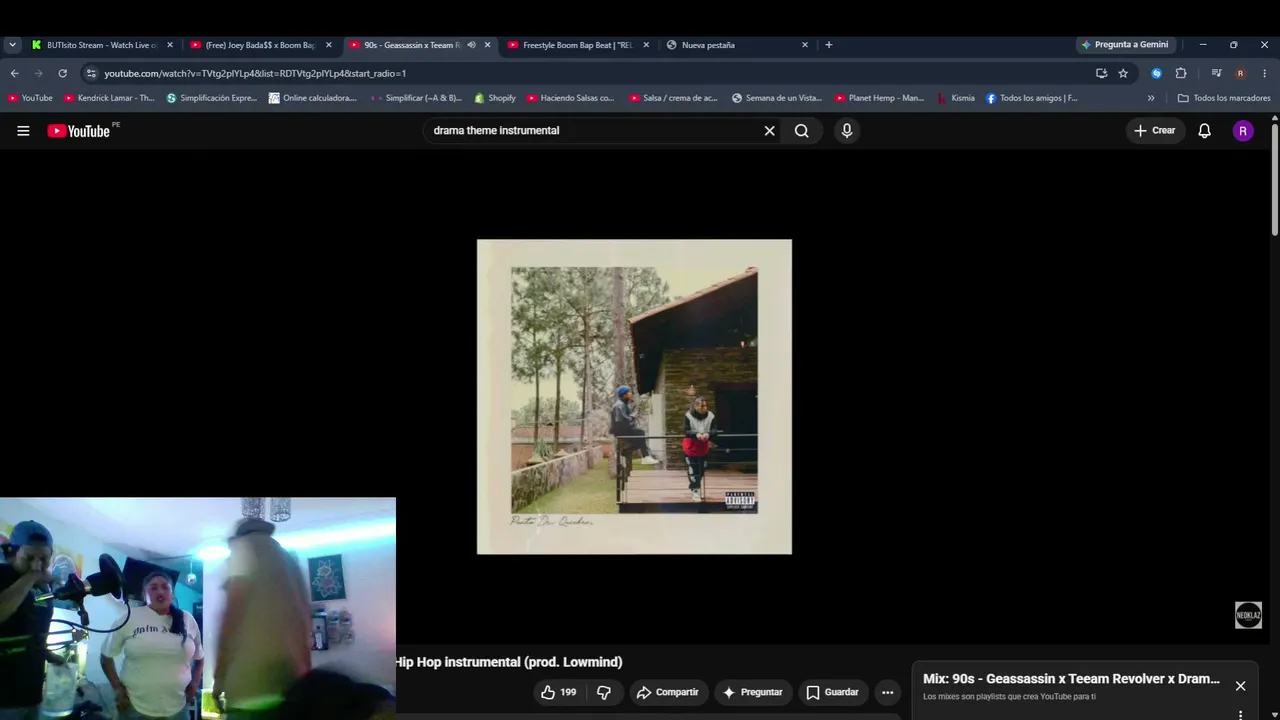1280x720 pixels.
Task: Click the video album cover art
Action: (x=634, y=396)
